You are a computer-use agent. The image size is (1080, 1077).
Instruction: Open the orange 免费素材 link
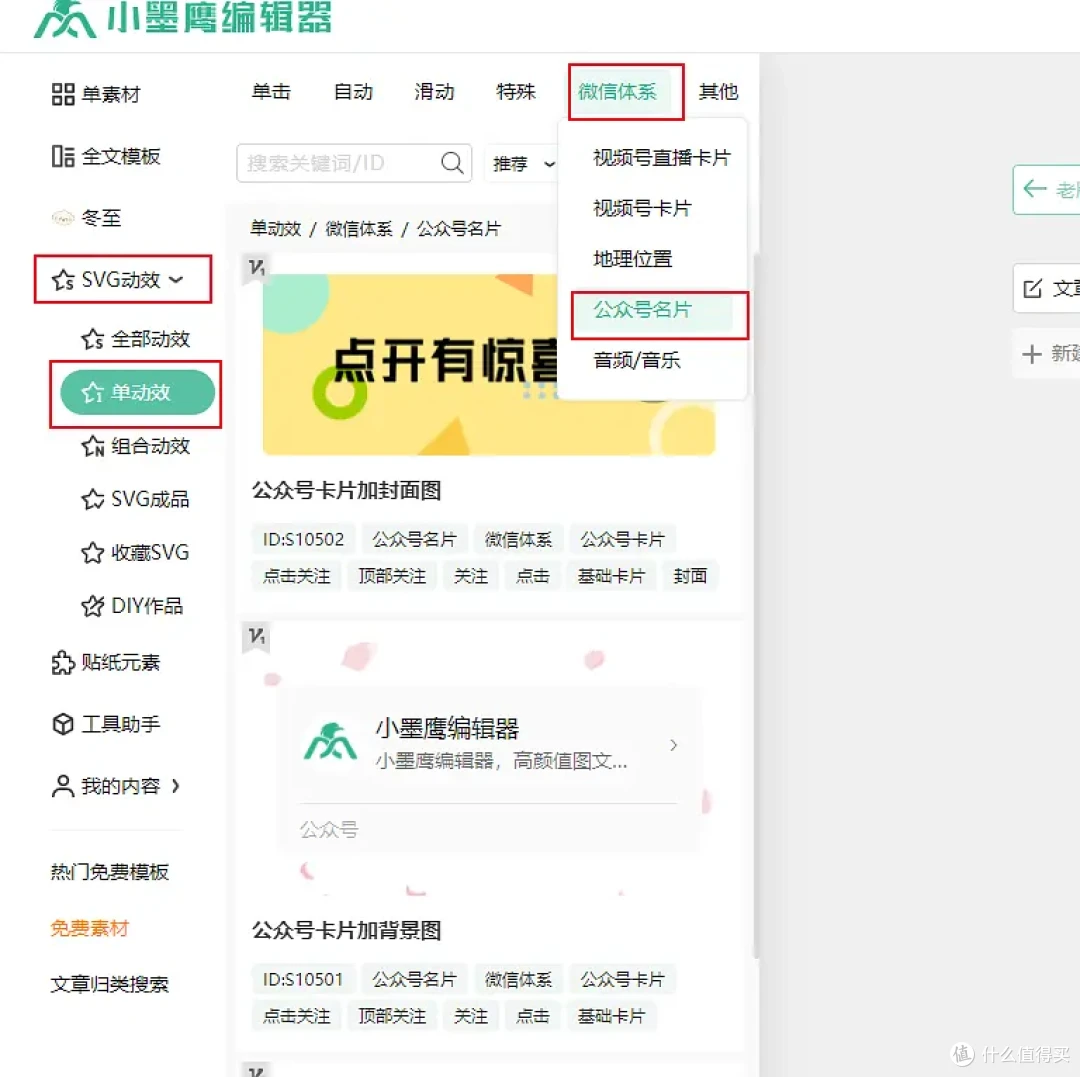[90, 928]
